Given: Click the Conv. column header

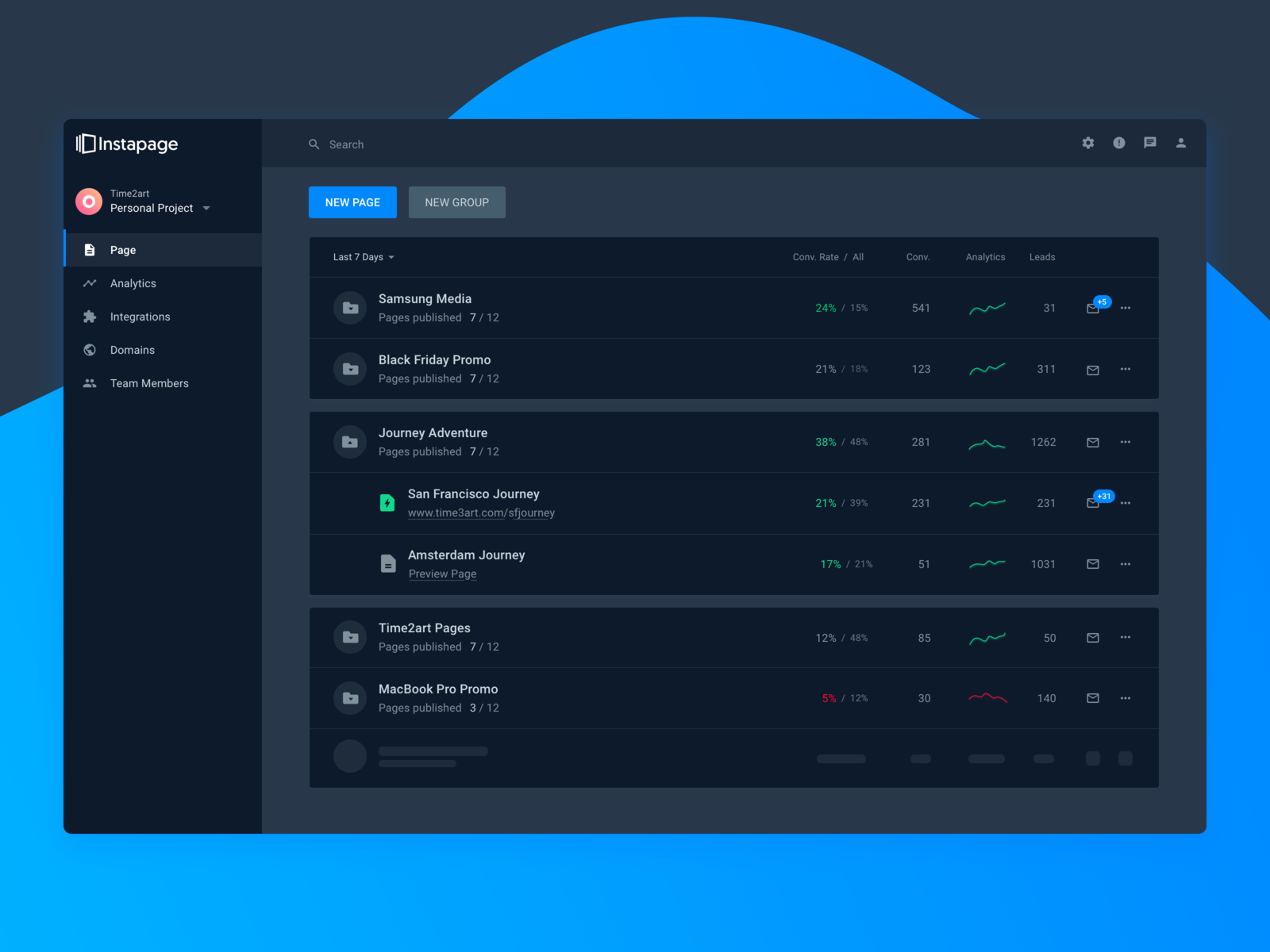Looking at the screenshot, I should click(918, 257).
